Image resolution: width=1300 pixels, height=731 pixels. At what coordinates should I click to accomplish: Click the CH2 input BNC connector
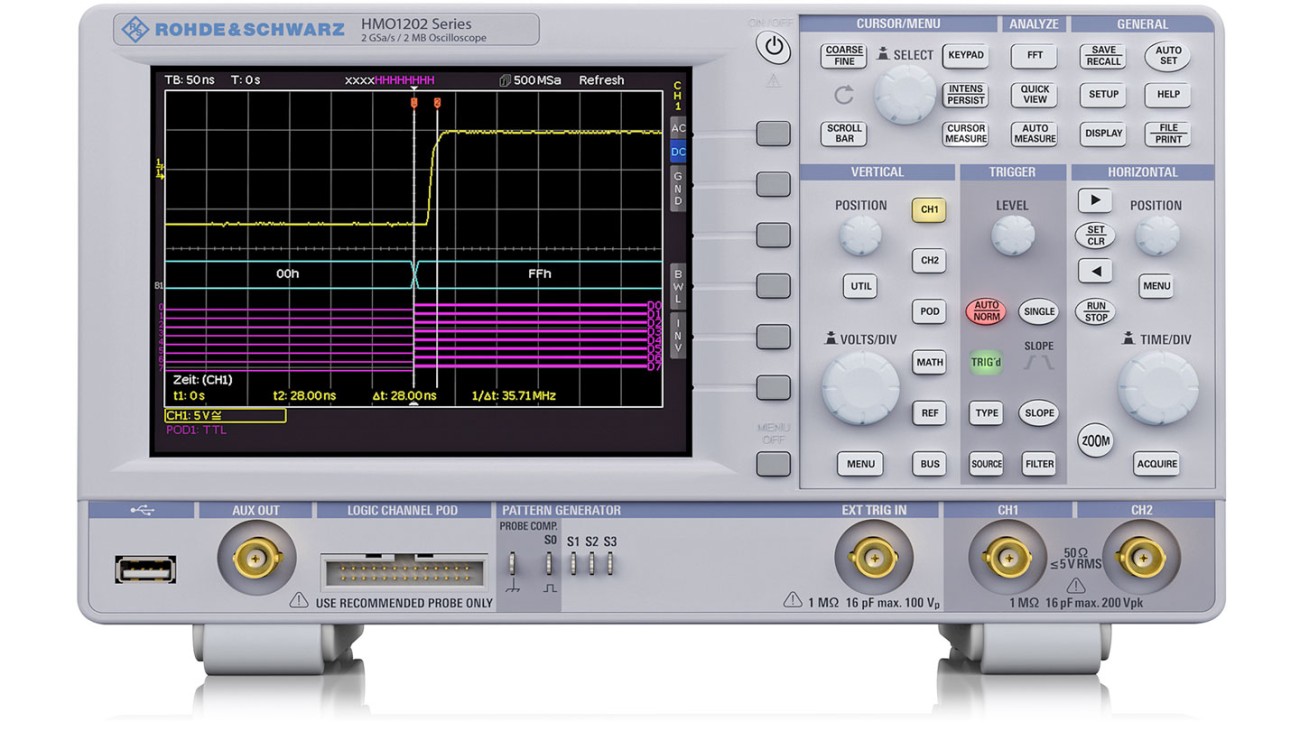tap(1141, 558)
